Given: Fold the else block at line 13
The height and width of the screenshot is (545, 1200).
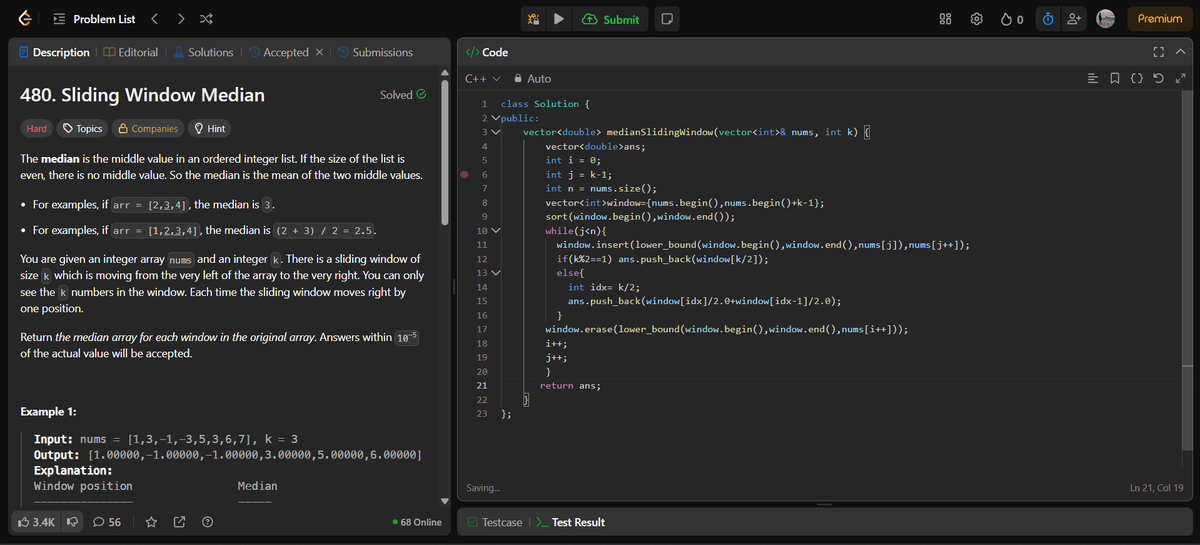Looking at the screenshot, I should coord(495,273).
